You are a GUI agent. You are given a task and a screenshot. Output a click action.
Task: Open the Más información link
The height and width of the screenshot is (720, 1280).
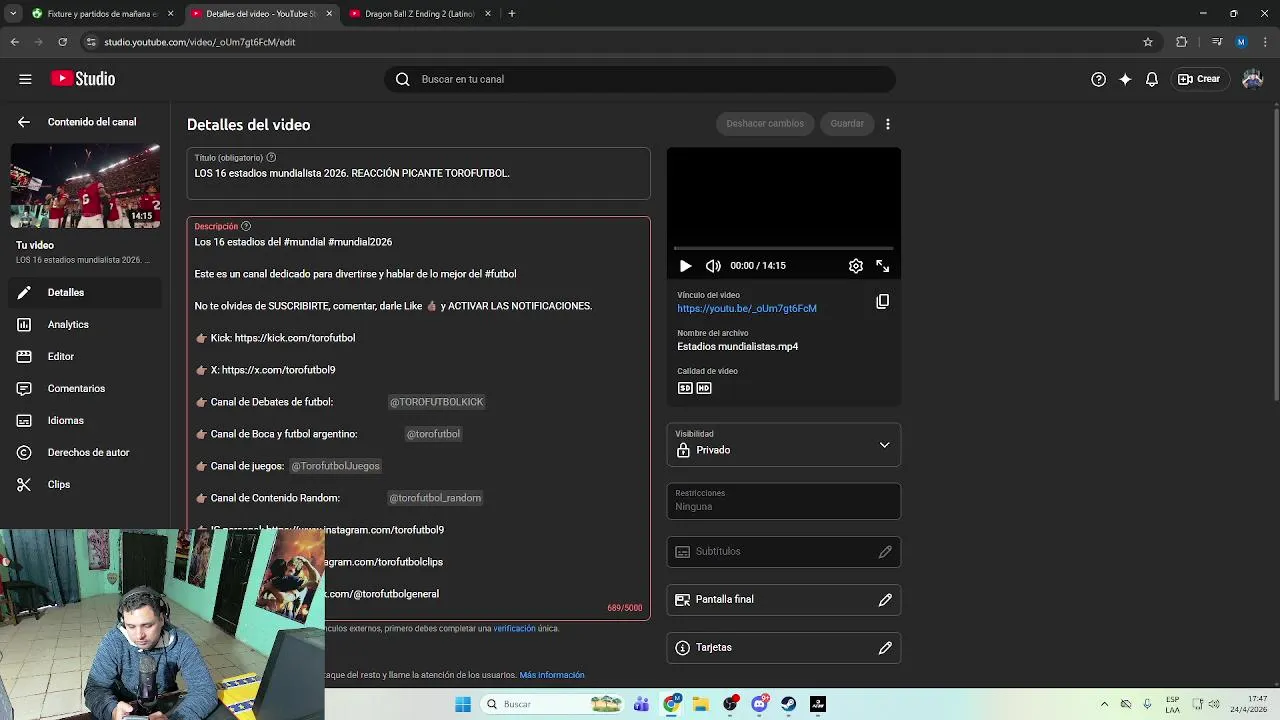552,675
